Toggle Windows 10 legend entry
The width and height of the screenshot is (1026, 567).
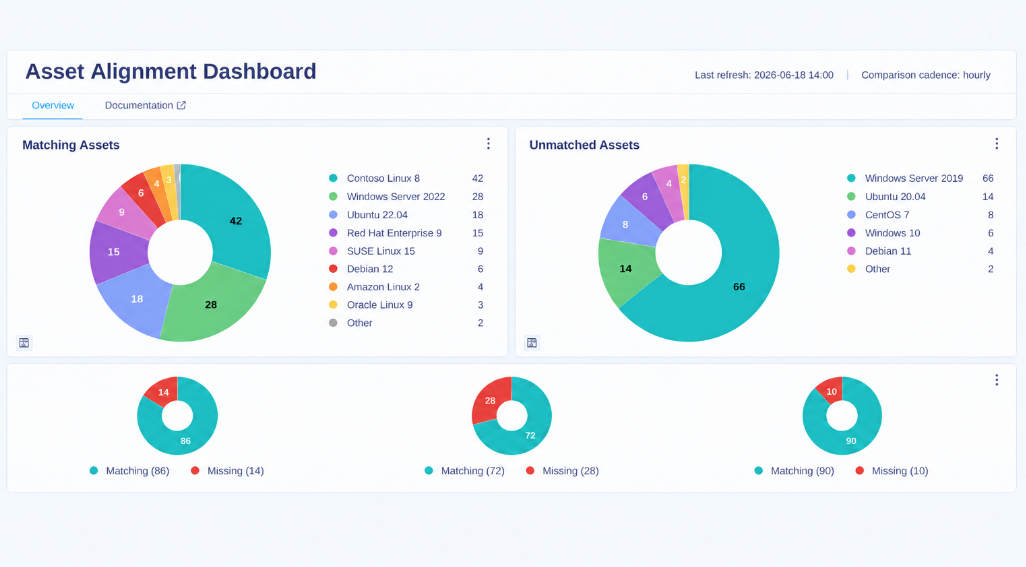[920, 233]
